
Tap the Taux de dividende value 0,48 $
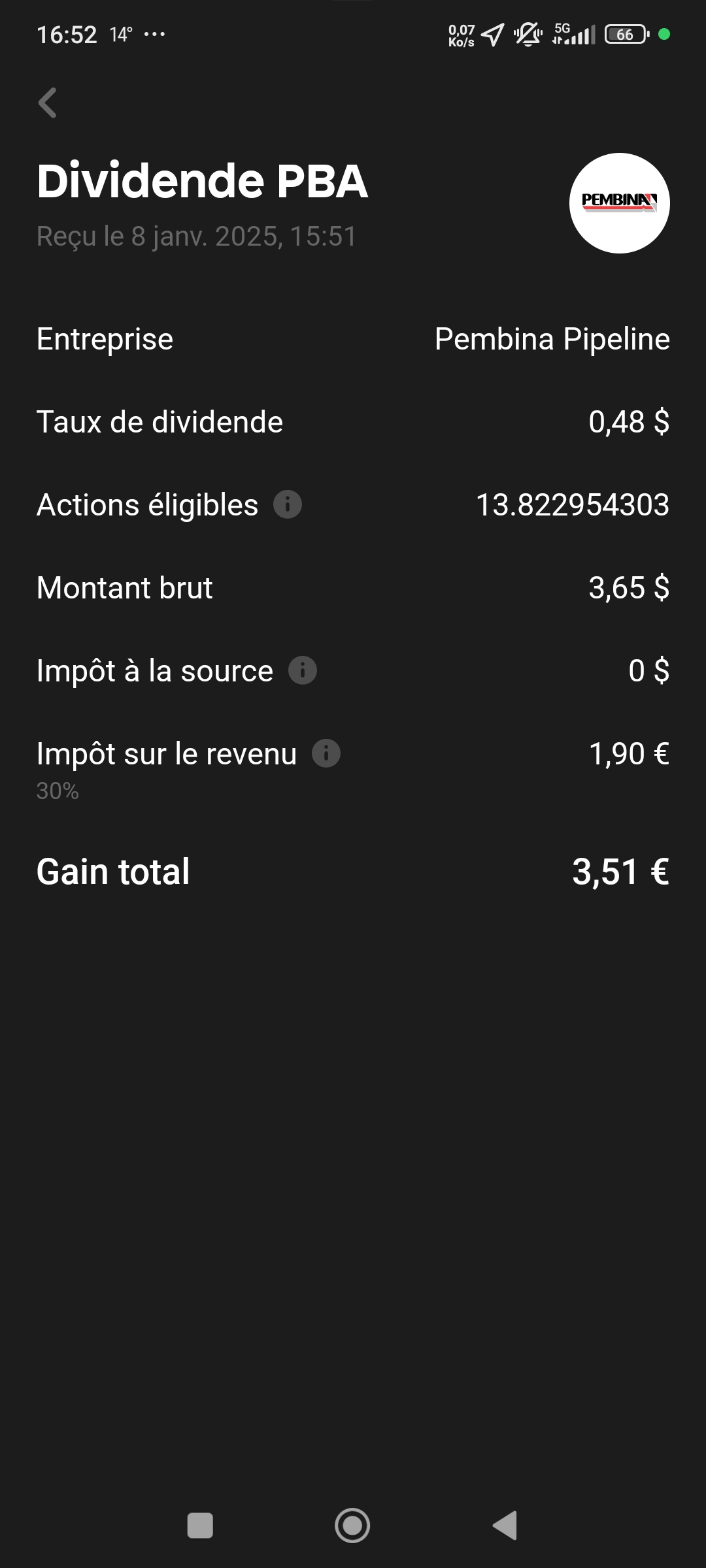629,422
